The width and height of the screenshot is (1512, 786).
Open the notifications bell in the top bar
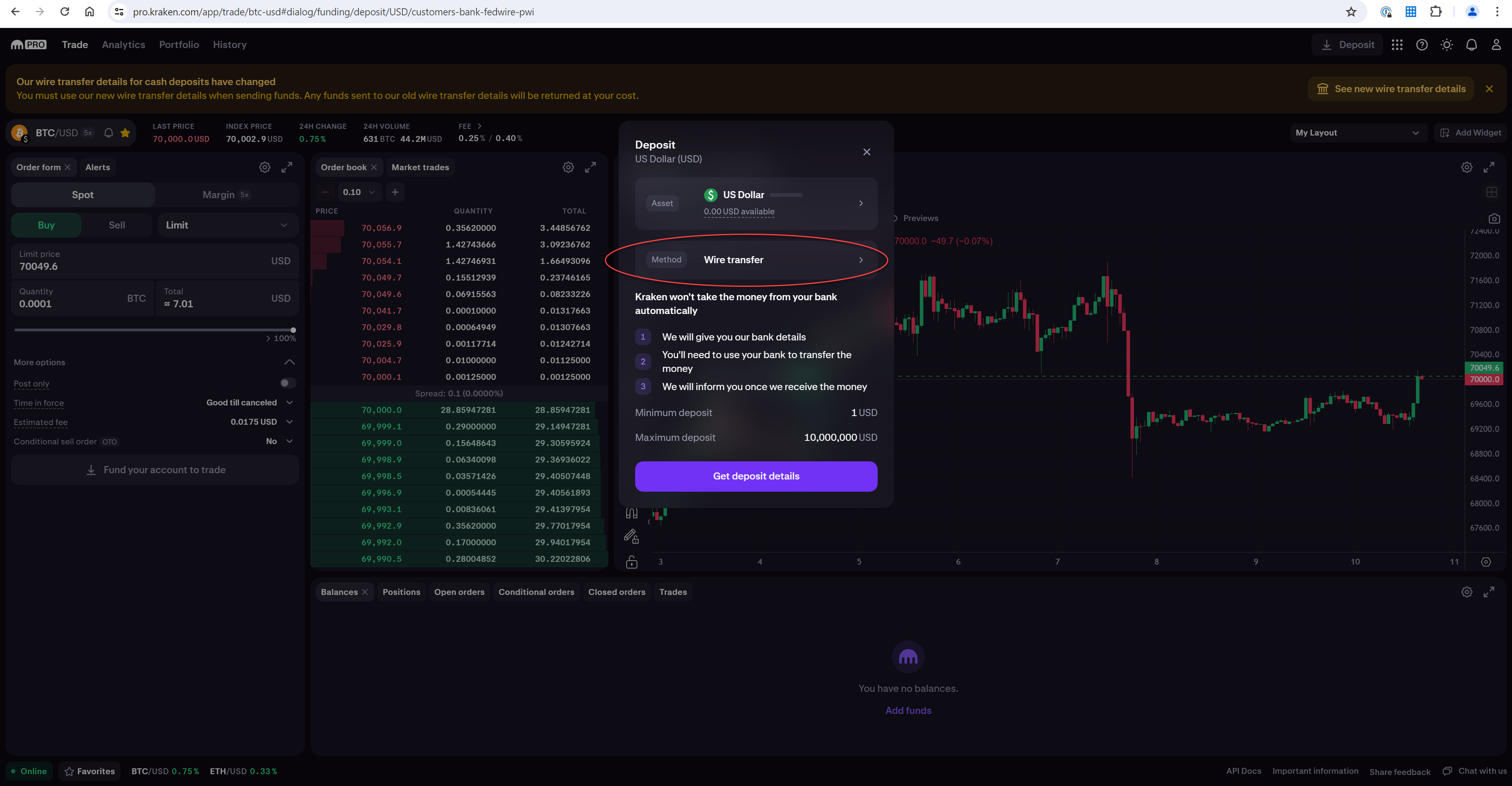point(1472,44)
